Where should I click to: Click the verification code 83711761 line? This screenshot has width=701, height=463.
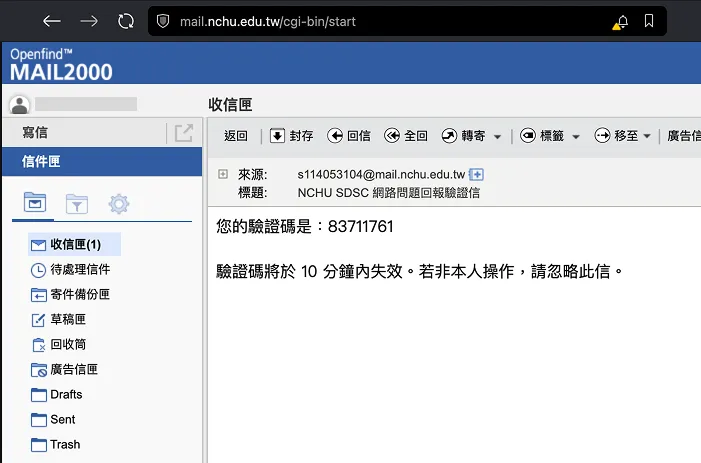(304, 227)
